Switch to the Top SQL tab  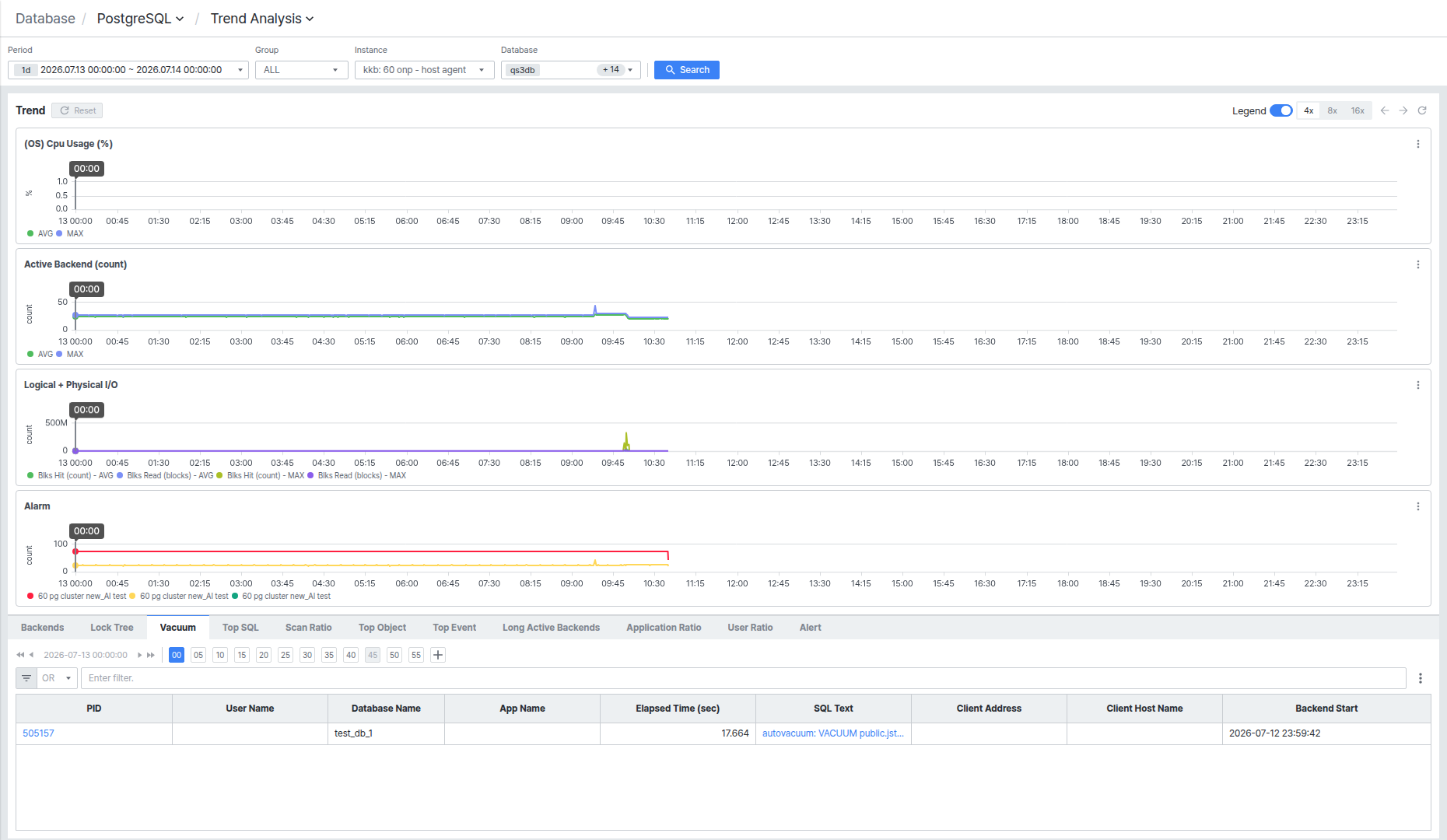pyautogui.click(x=240, y=628)
